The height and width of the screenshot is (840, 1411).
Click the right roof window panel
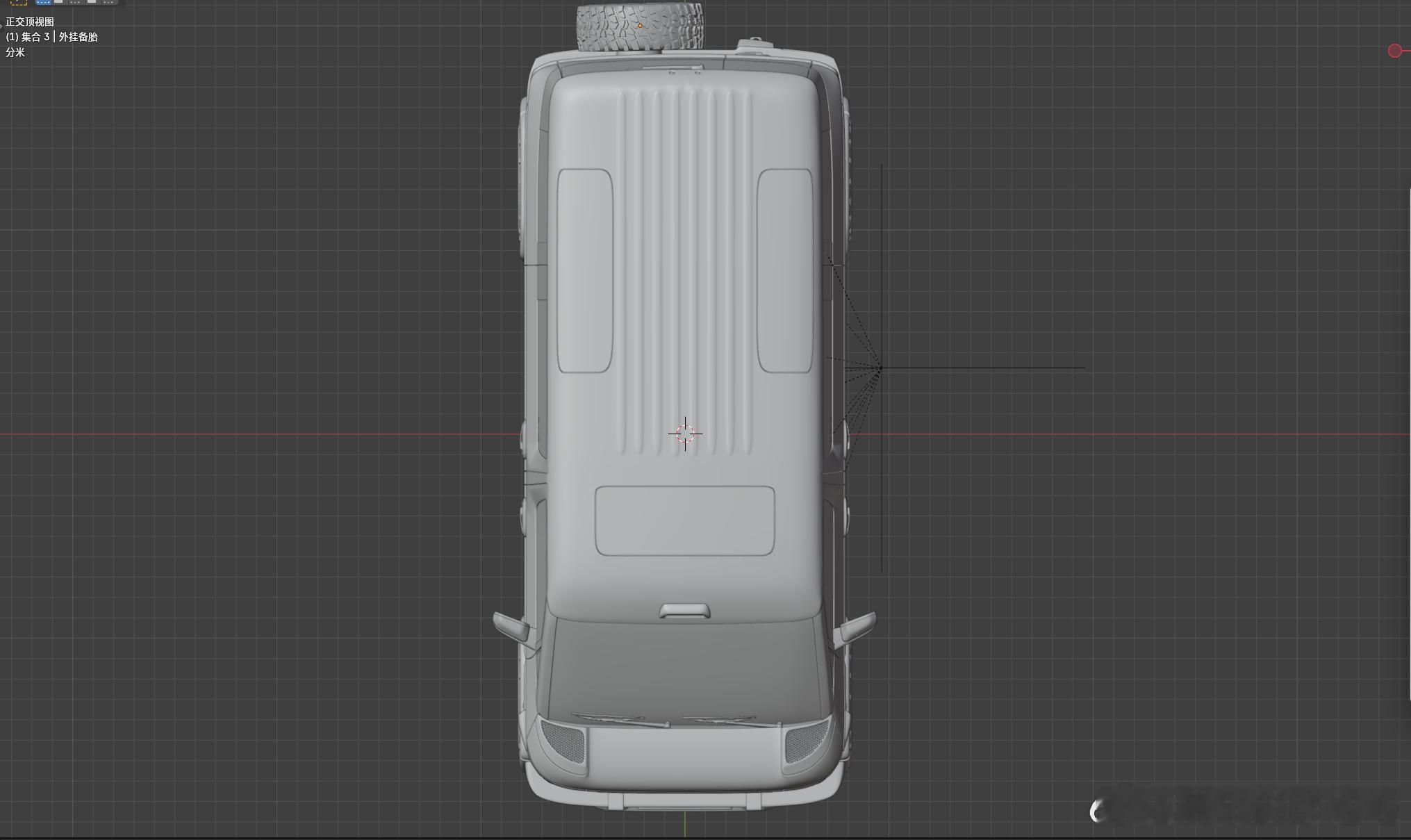click(x=784, y=270)
